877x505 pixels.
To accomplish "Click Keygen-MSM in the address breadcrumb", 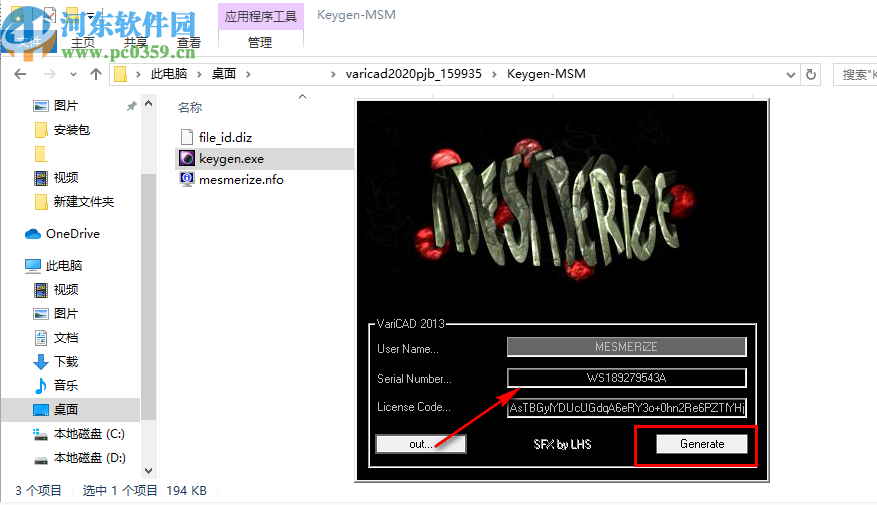I will tap(546, 74).
